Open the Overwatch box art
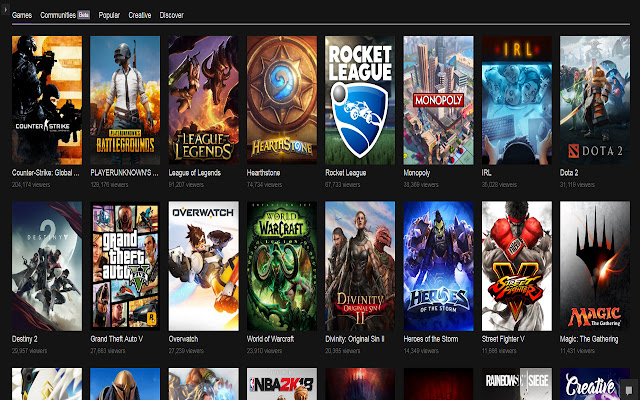Screen dimensions: 640x400 (x=204, y=266)
